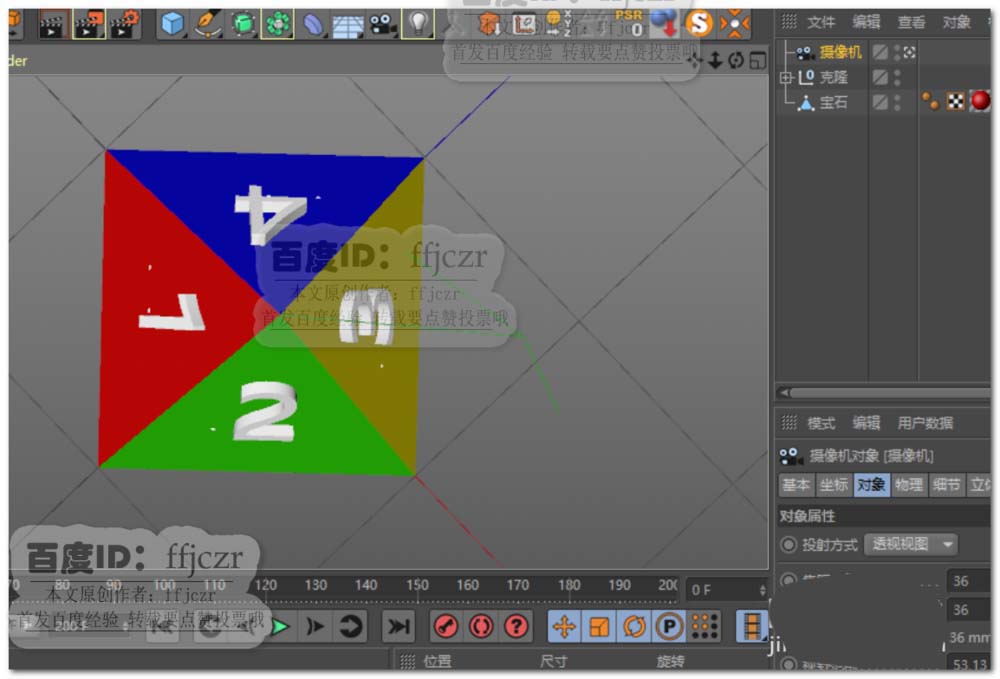The image size is (1000, 679).
Task: Select the Spline Pen tool icon
Action: pyautogui.click(x=208, y=23)
